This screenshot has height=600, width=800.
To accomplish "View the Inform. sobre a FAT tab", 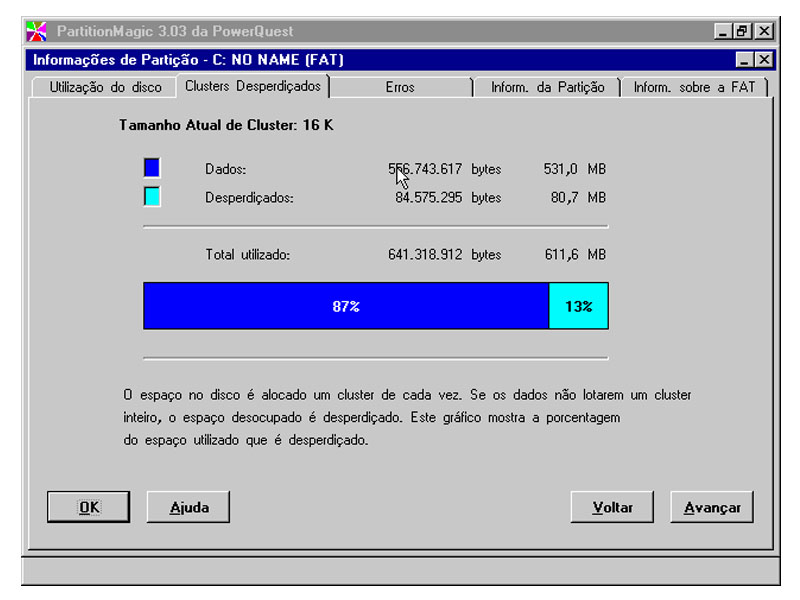I will [x=693, y=87].
